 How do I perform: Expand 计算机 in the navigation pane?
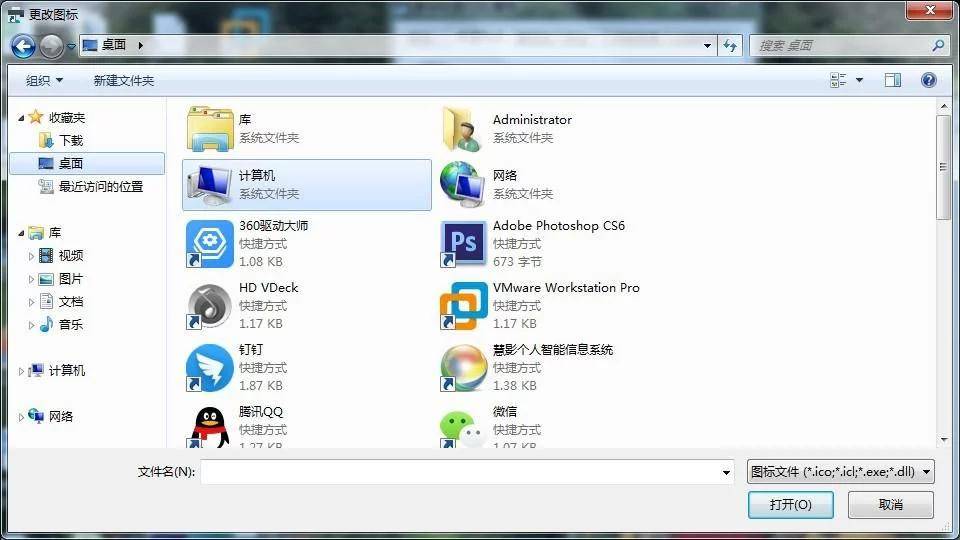(21, 371)
